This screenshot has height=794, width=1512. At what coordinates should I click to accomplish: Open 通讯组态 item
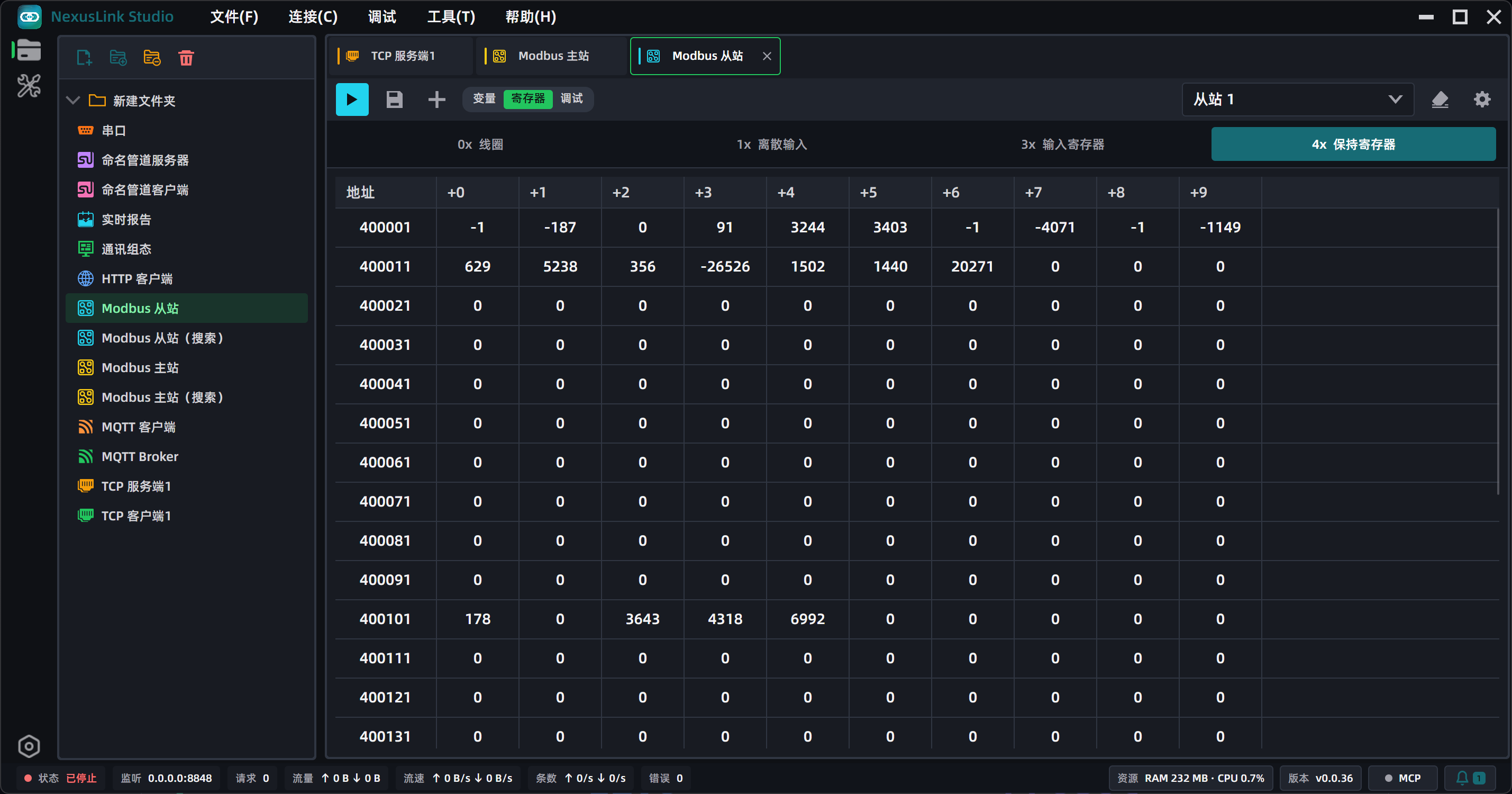187,249
